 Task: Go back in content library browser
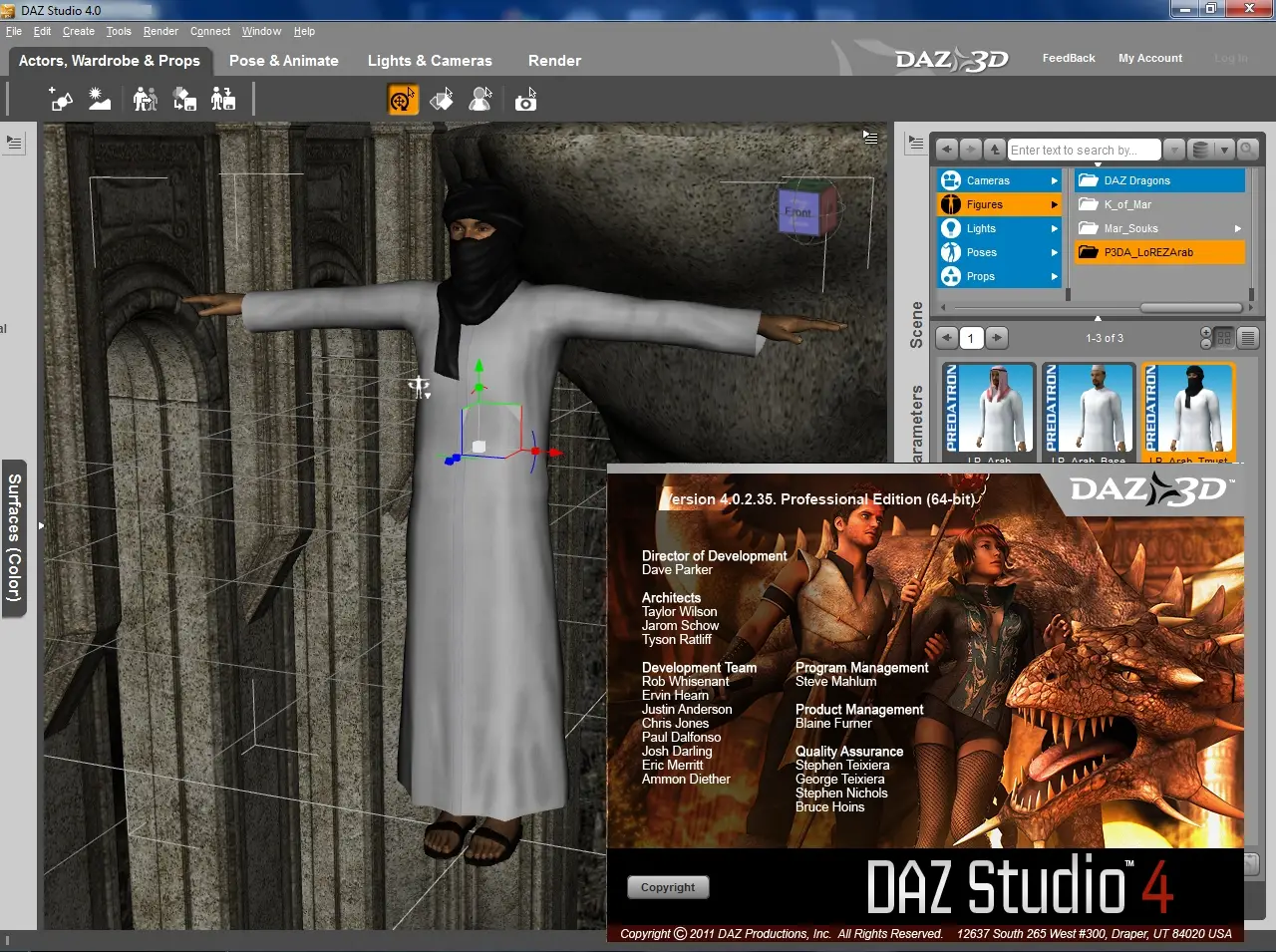coord(947,150)
